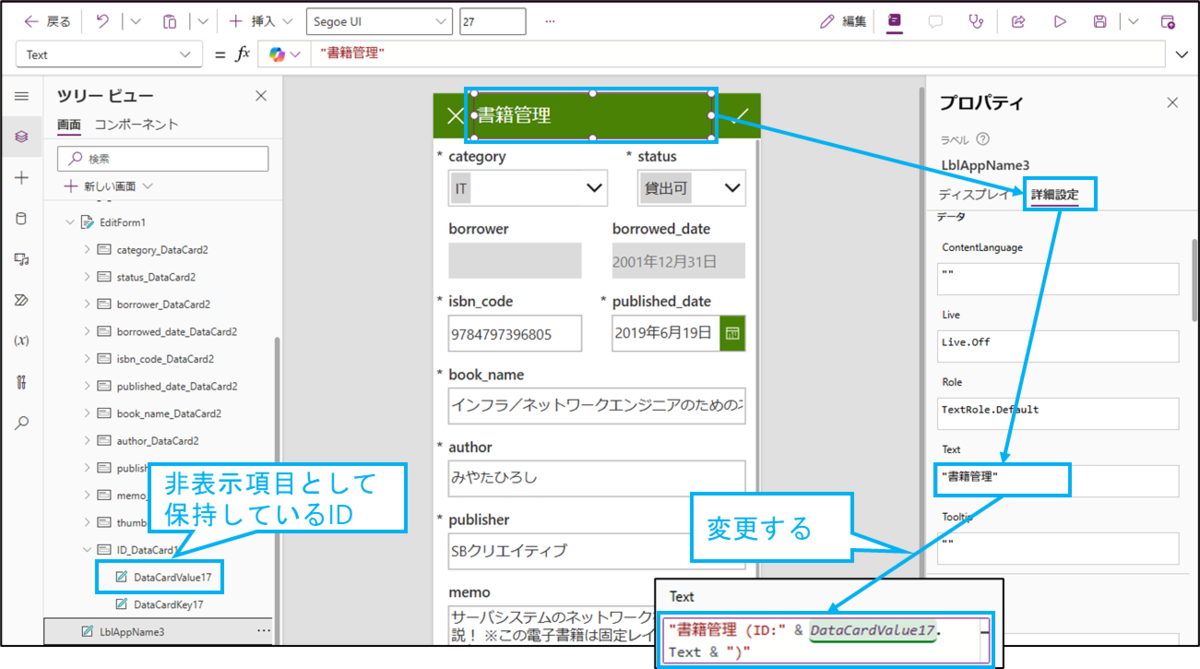This screenshot has width=1200, height=669.
Task: Open the Advanced tools icon
Action: 21,382
